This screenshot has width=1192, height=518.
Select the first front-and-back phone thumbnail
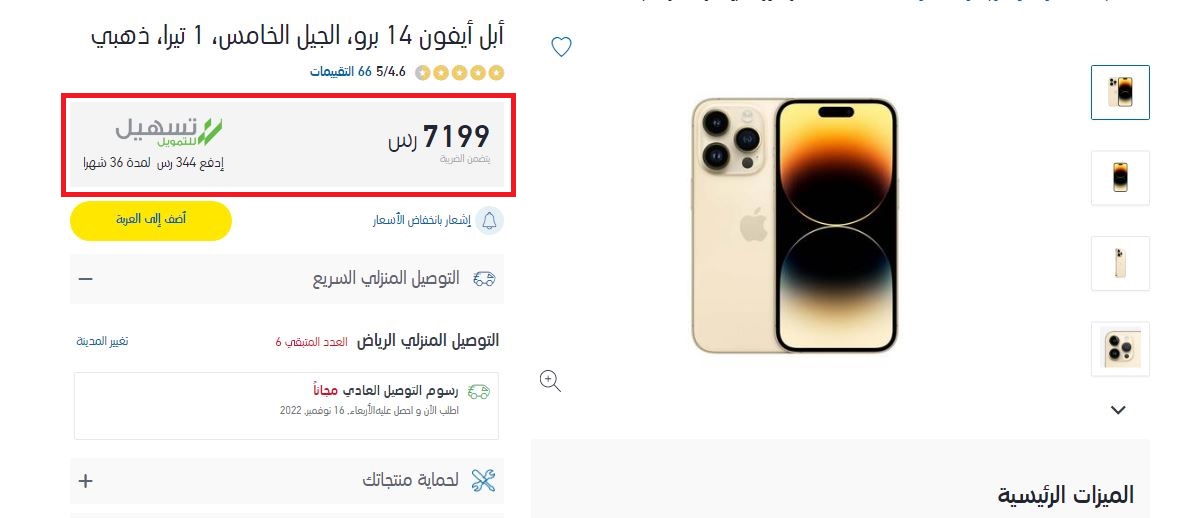coord(1120,92)
